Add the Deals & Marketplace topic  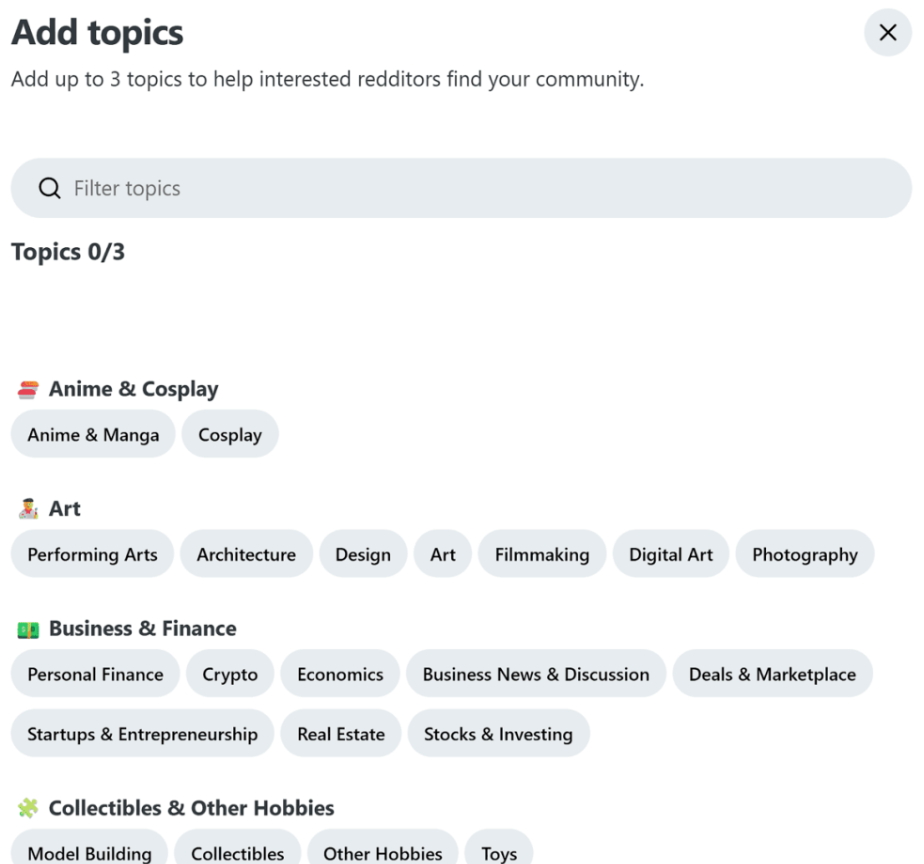[x=772, y=674]
